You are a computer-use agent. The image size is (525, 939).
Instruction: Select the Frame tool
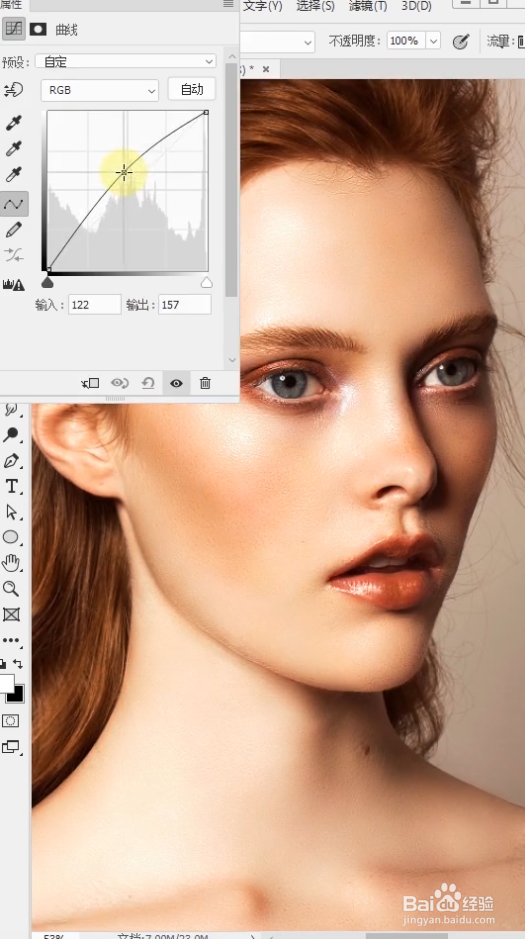11,614
